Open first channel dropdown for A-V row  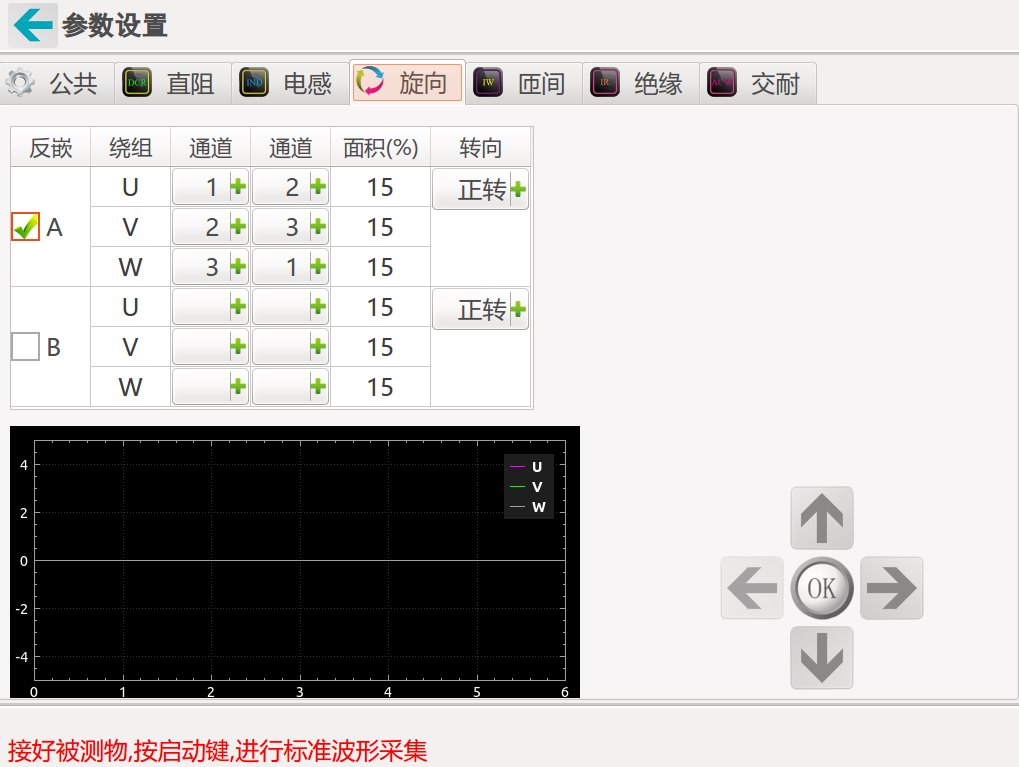point(211,227)
